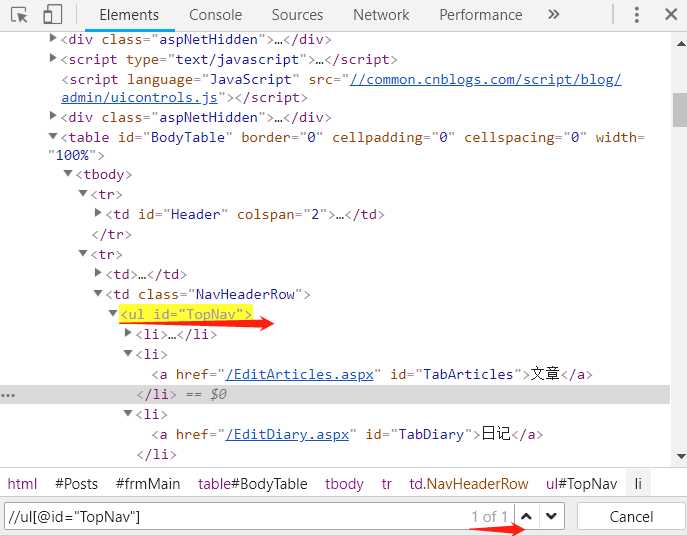Select the anchor with id TabDiary
Image resolution: width=687 pixels, height=536 pixels.
tap(347, 434)
